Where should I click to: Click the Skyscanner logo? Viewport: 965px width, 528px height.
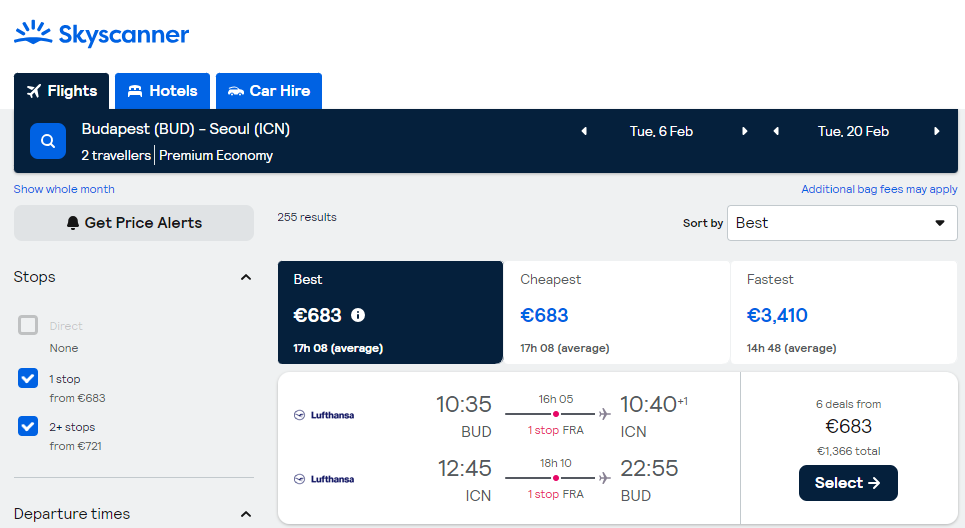102,34
